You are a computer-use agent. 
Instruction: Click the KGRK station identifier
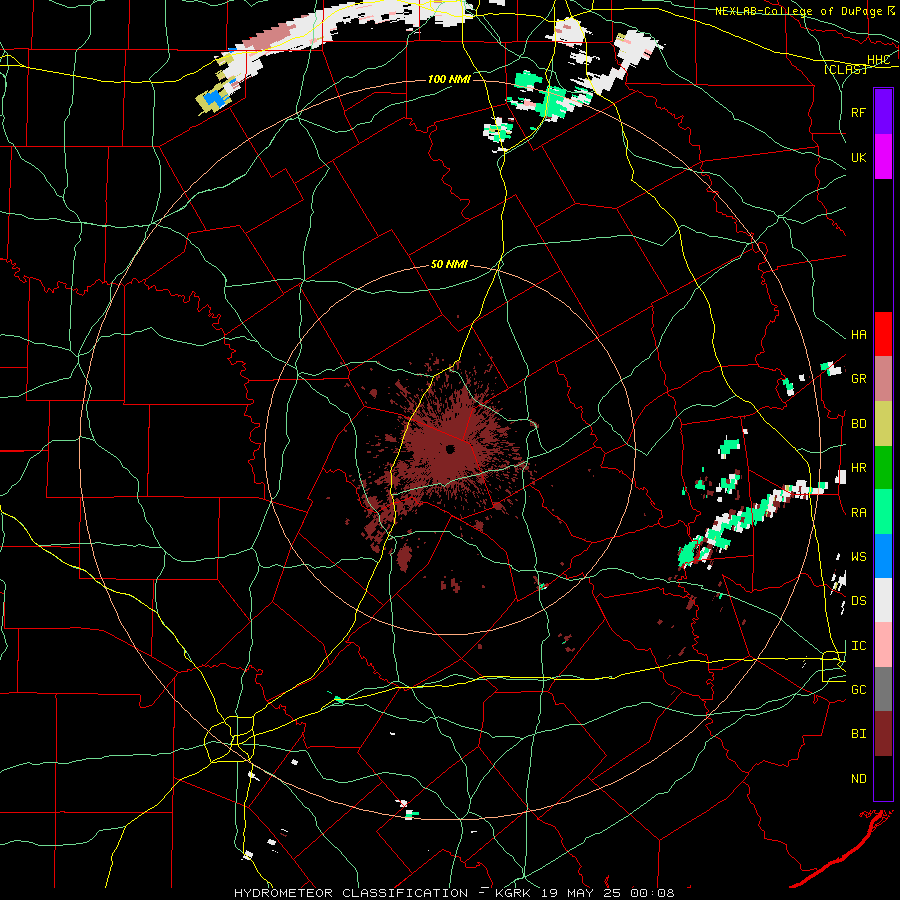[511, 893]
